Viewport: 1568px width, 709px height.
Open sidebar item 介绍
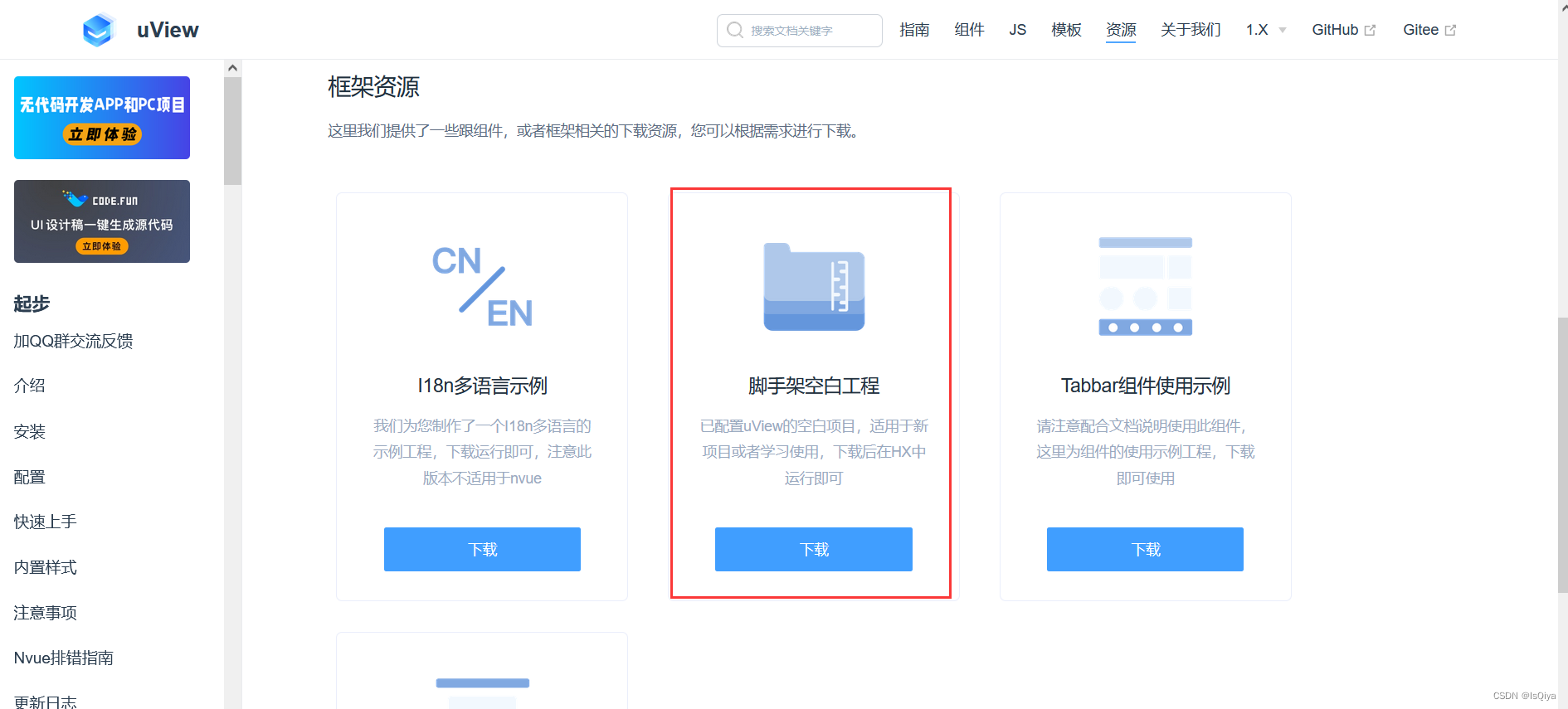(29, 386)
